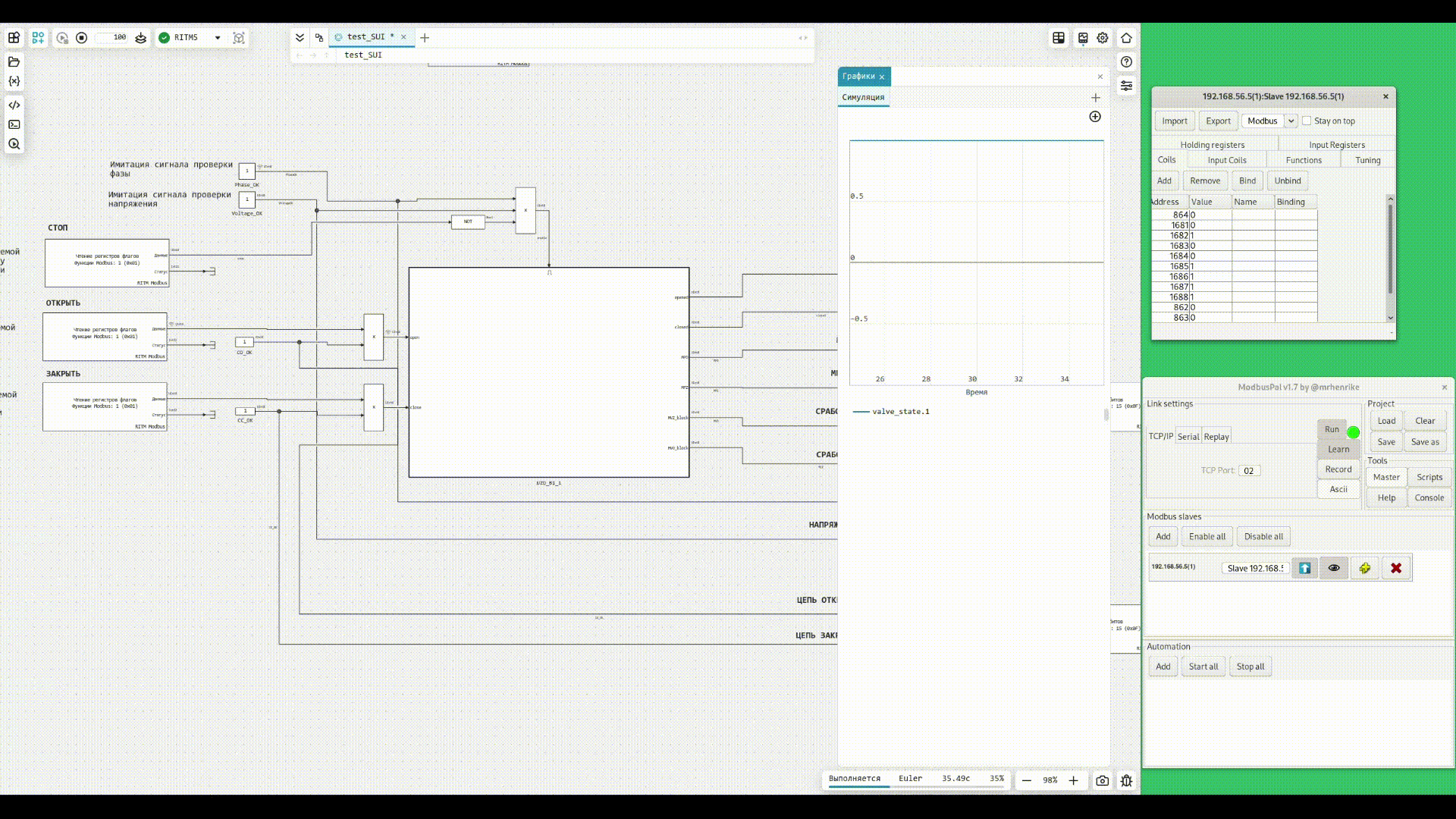This screenshot has height=819, width=1456.
Task: Open the Functions tab
Action: [x=1304, y=160]
